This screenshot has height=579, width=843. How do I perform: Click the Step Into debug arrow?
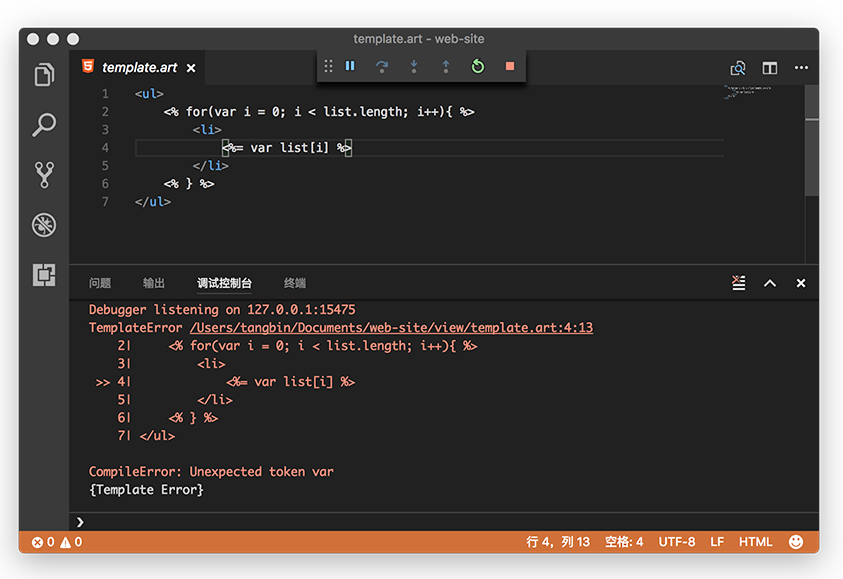(x=414, y=66)
